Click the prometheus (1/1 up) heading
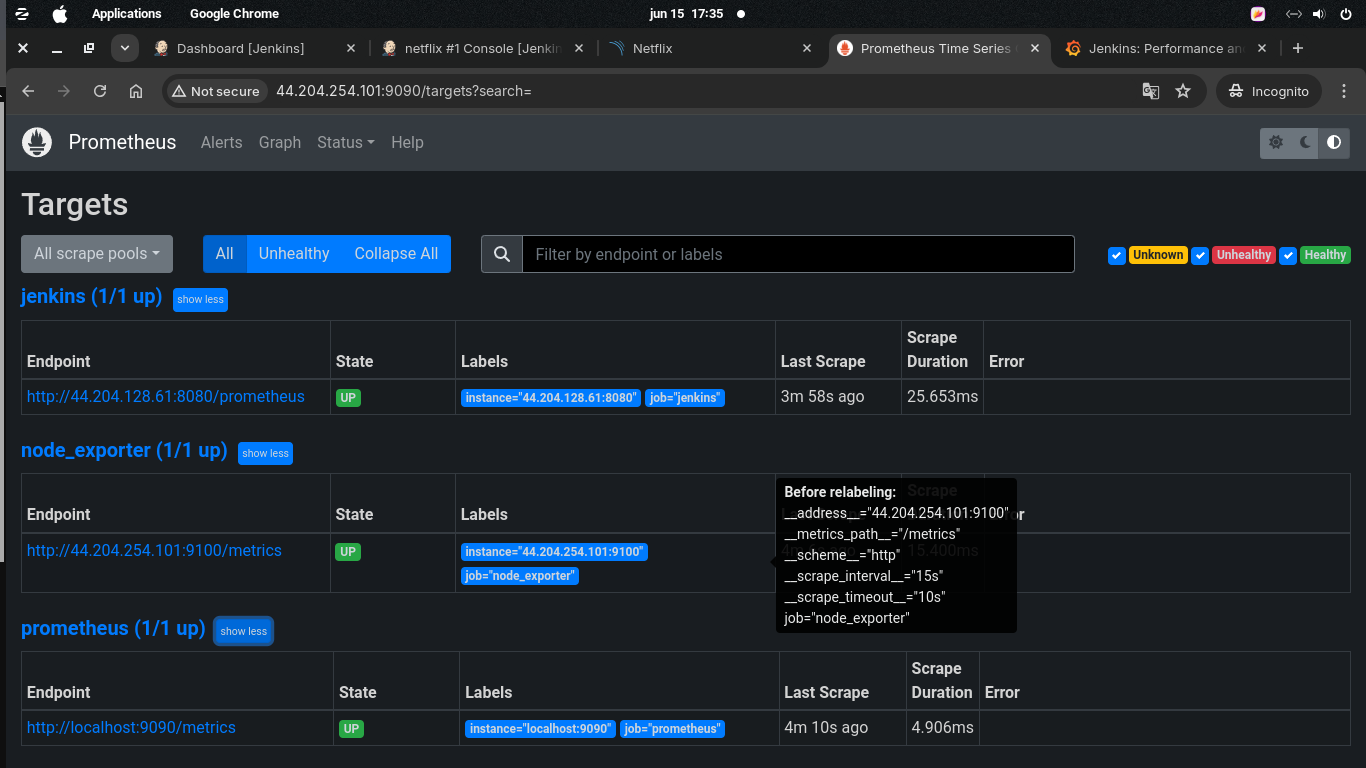The width and height of the screenshot is (1366, 768). [x=113, y=628]
